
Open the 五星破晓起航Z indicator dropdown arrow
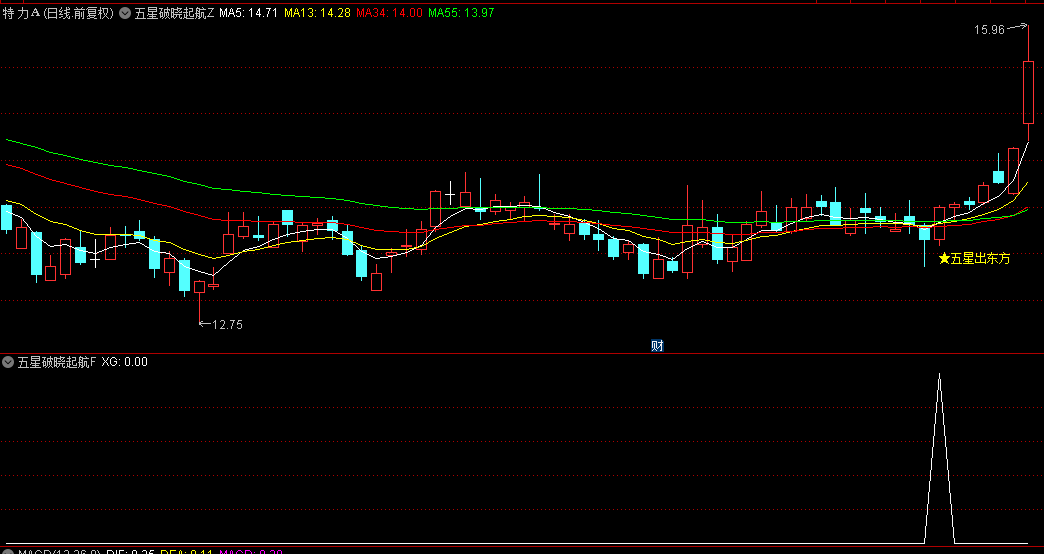click(x=125, y=13)
